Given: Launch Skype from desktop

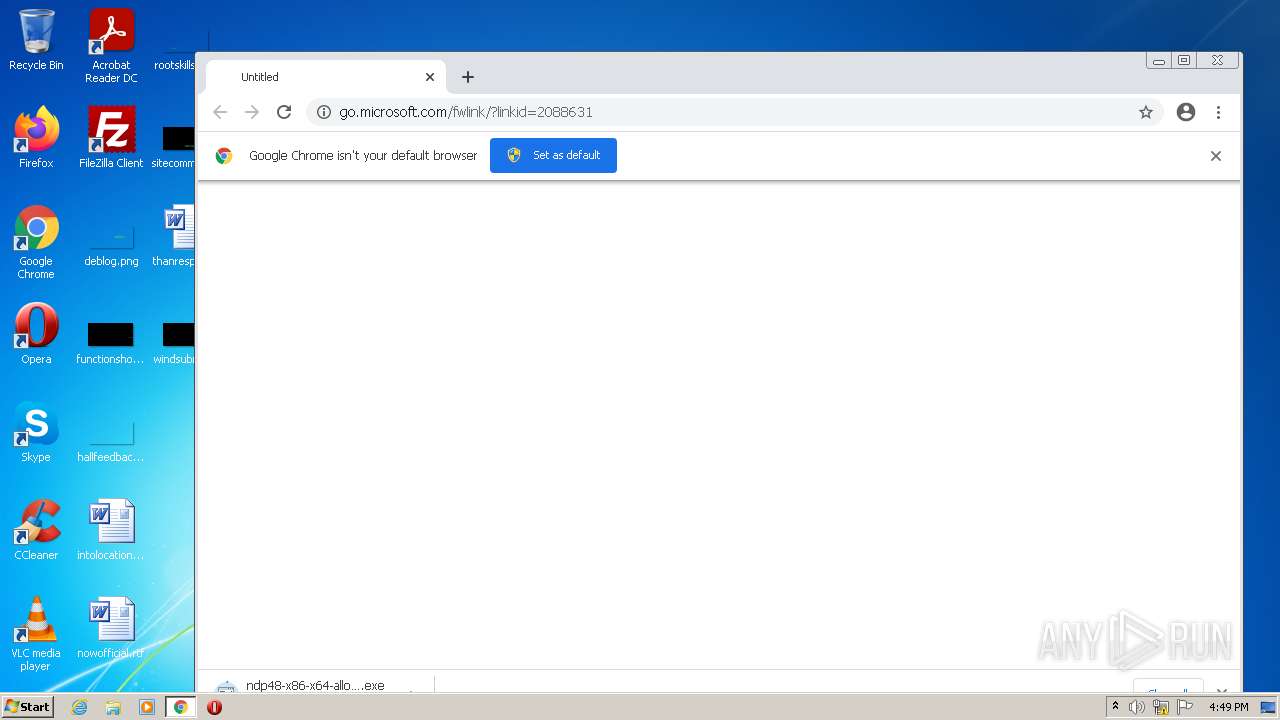Looking at the screenshot, I should click(x=36, y=432).
